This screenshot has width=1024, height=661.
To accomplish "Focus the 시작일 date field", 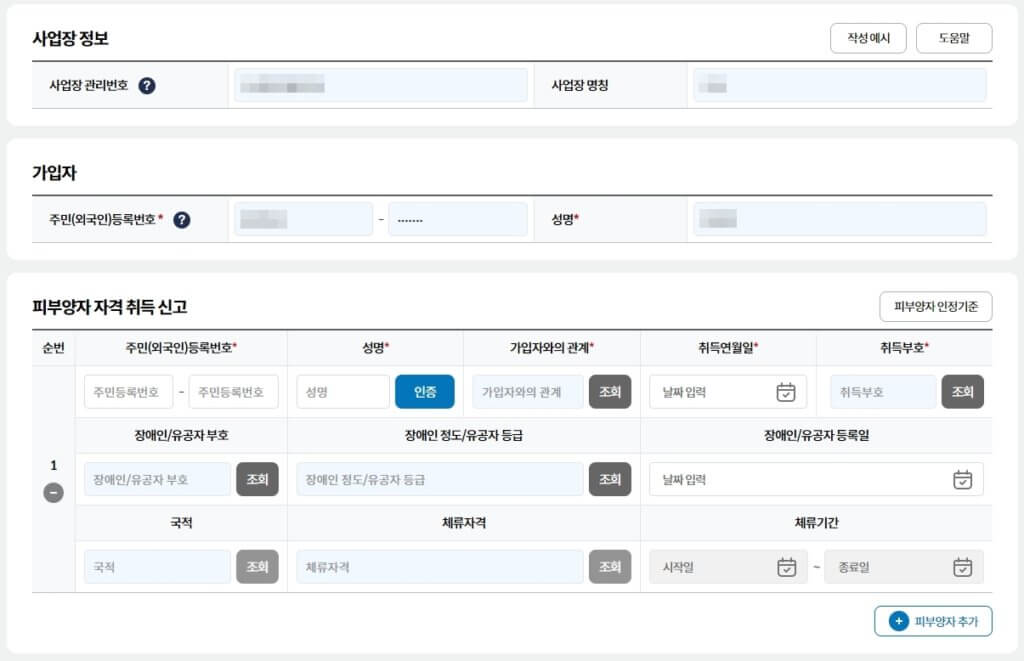I will (x=728, y=567).
